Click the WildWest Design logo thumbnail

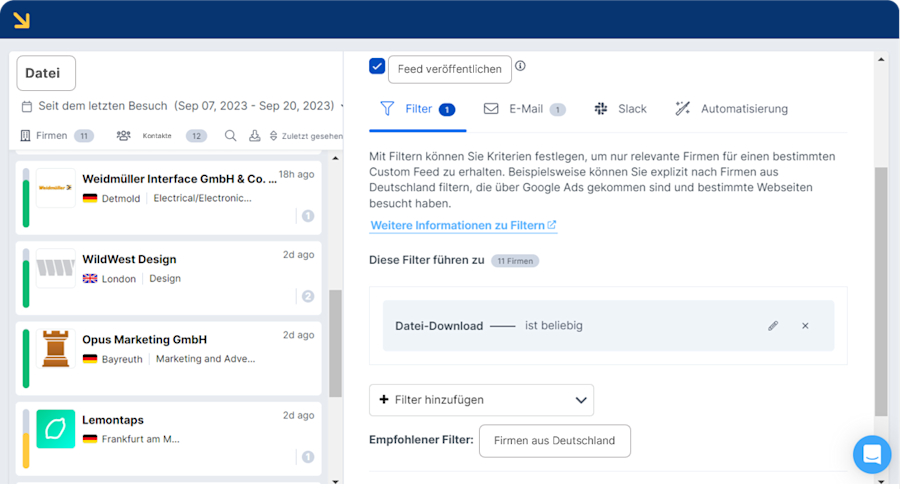tap(56, 268)
